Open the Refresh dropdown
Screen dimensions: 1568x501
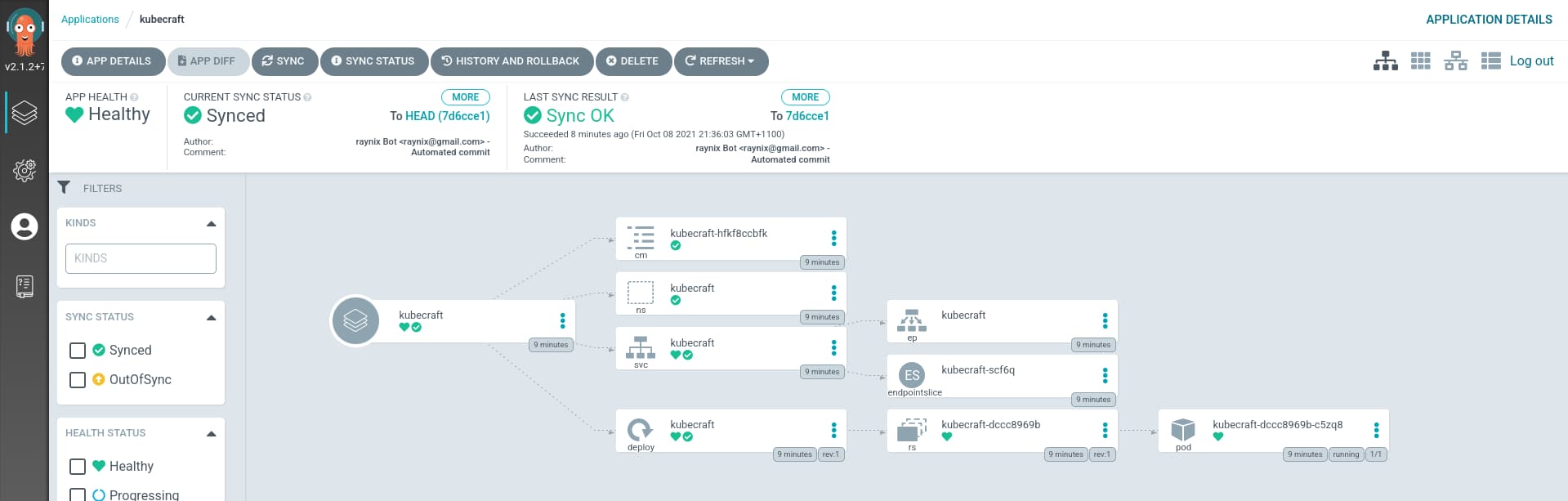[721, 61]
